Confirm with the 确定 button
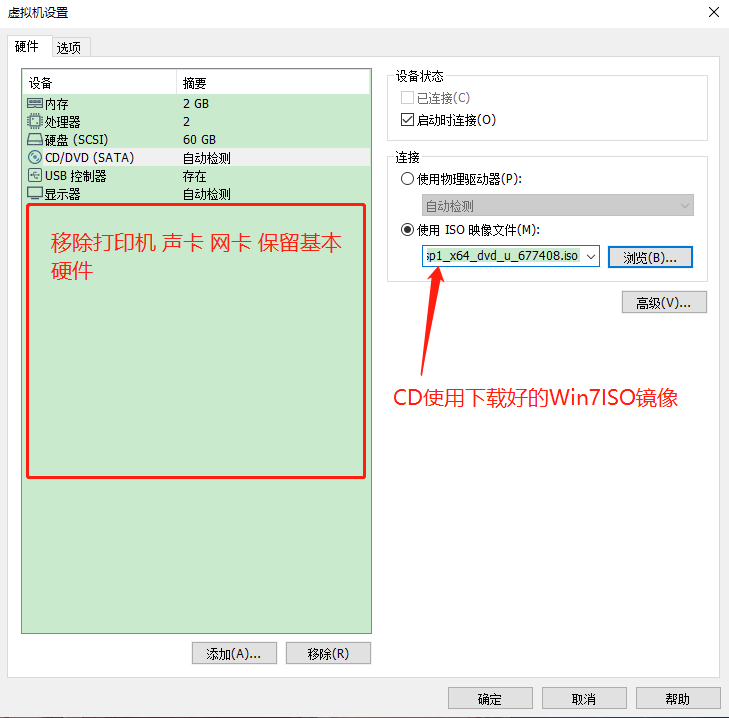The width and height of the screenshot is (729, 718). coord(490,698)
